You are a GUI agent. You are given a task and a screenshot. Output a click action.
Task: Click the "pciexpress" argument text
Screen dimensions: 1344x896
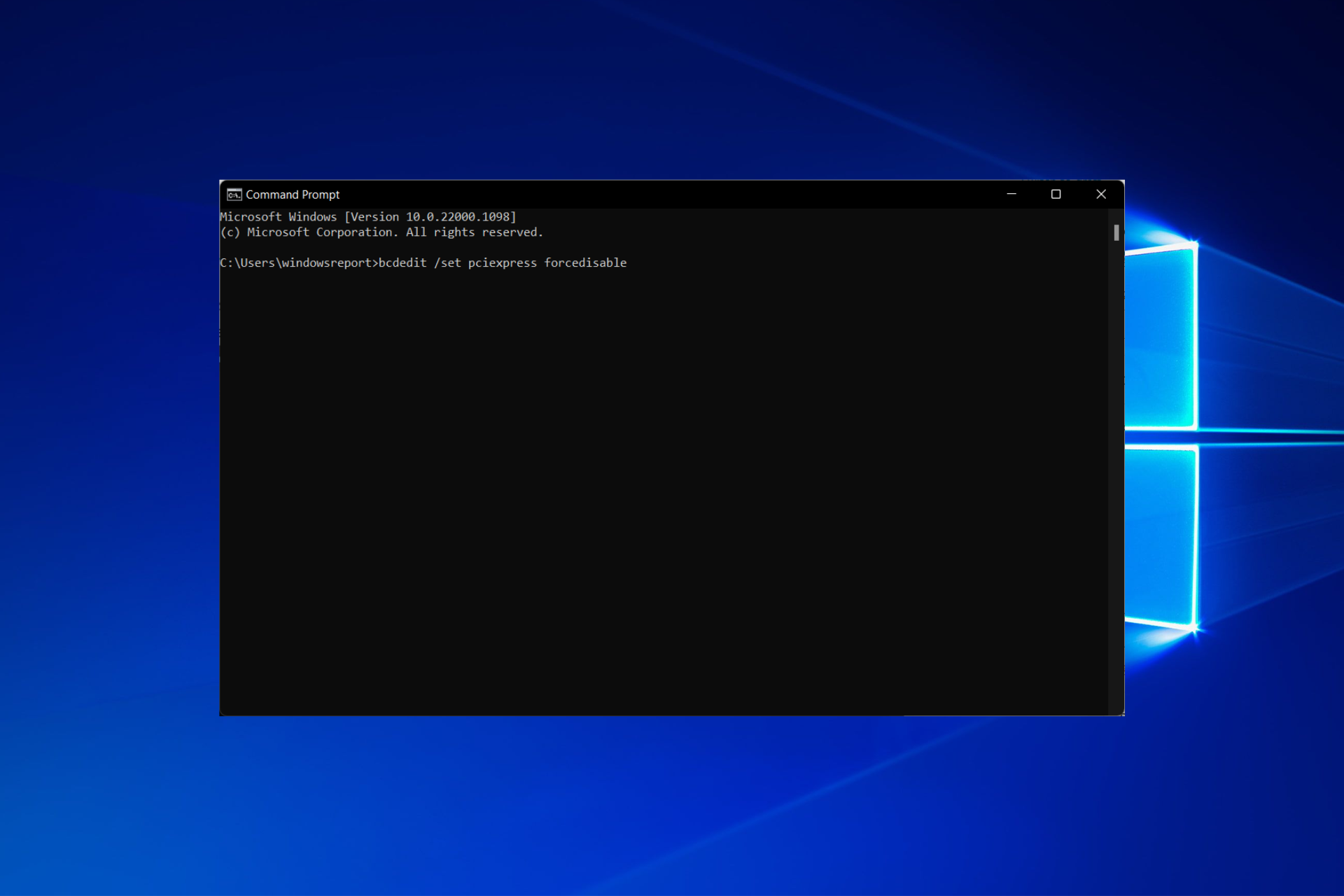tap(502, 263)
